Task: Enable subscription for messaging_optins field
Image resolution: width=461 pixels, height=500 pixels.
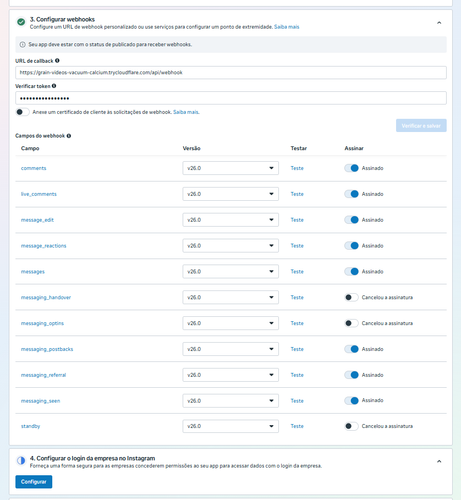Action: (351, 323)
